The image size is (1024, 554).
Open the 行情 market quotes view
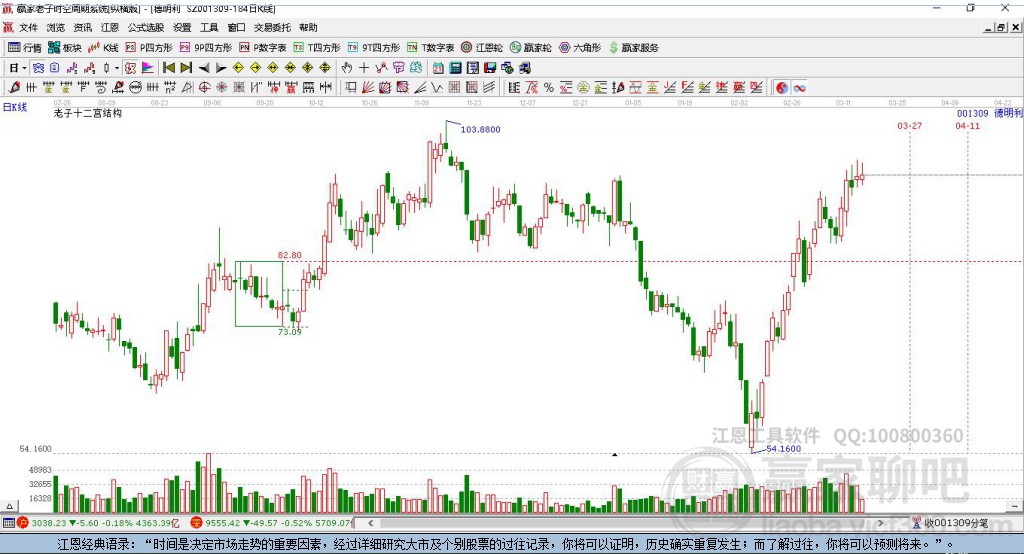coord(24,48)
